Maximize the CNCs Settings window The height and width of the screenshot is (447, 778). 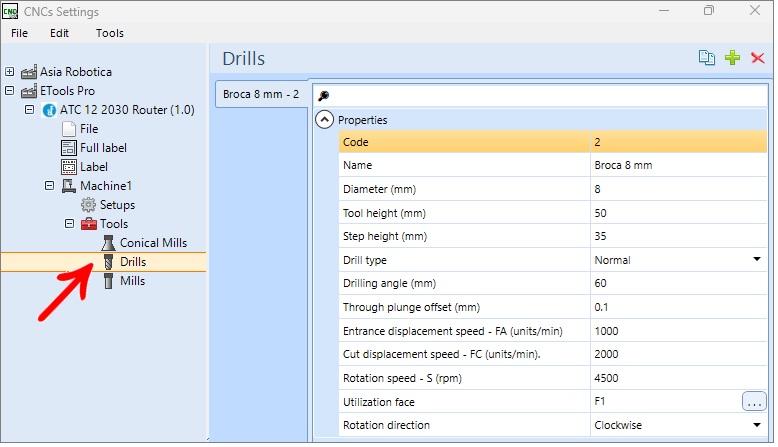point(709,10)
